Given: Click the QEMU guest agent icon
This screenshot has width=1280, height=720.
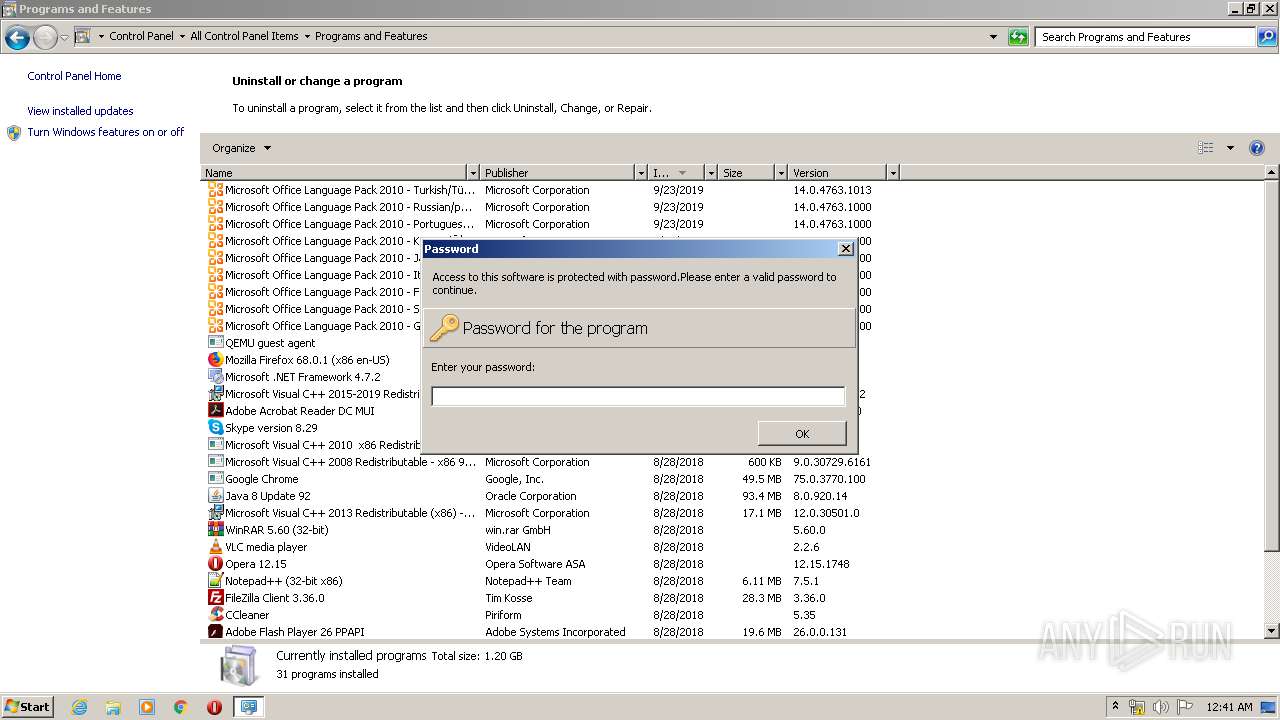Looking at the screenshot, I should [x=215, y=343].
